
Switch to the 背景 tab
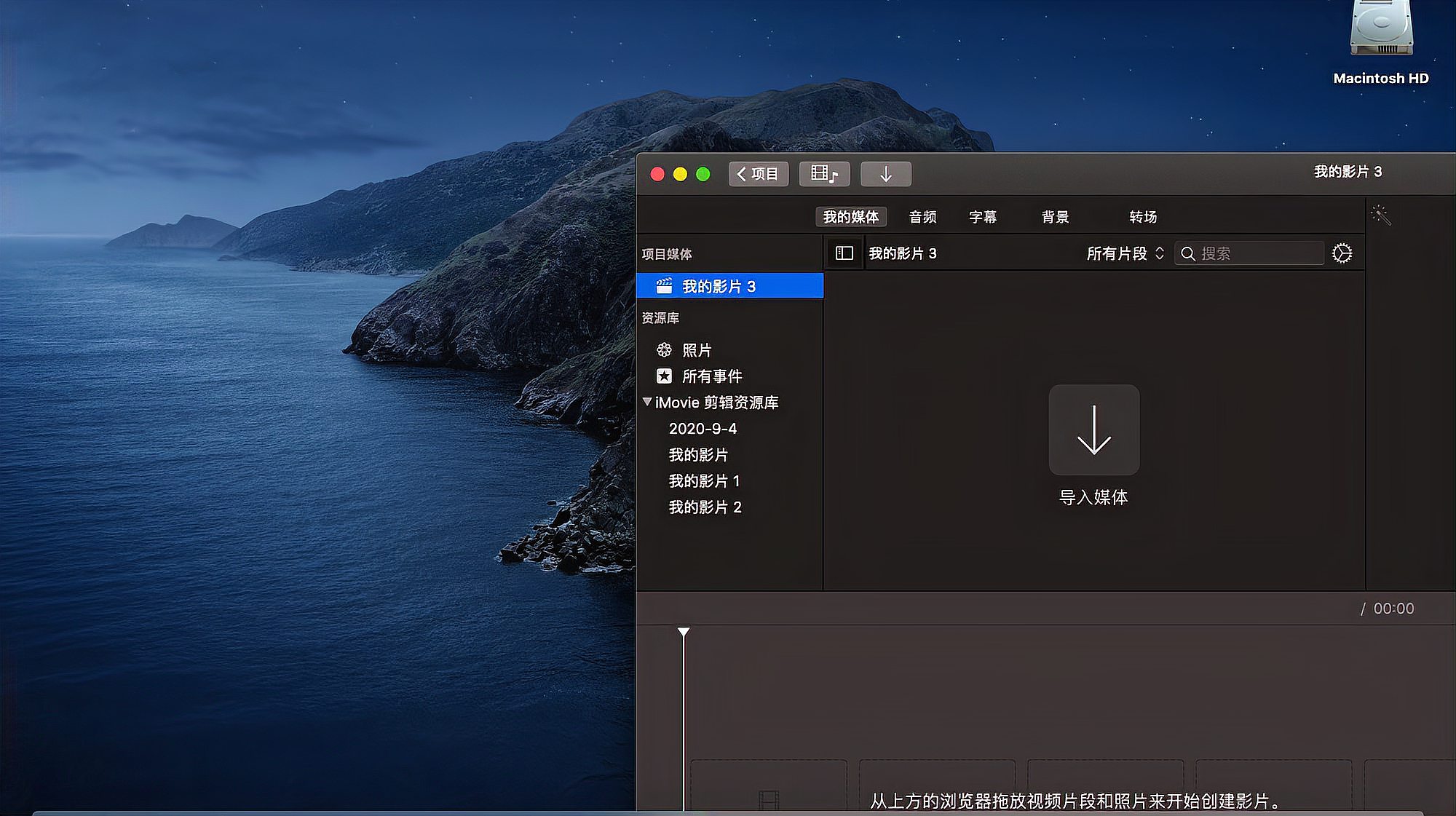pyautogui.click(x=1055, y=217)
